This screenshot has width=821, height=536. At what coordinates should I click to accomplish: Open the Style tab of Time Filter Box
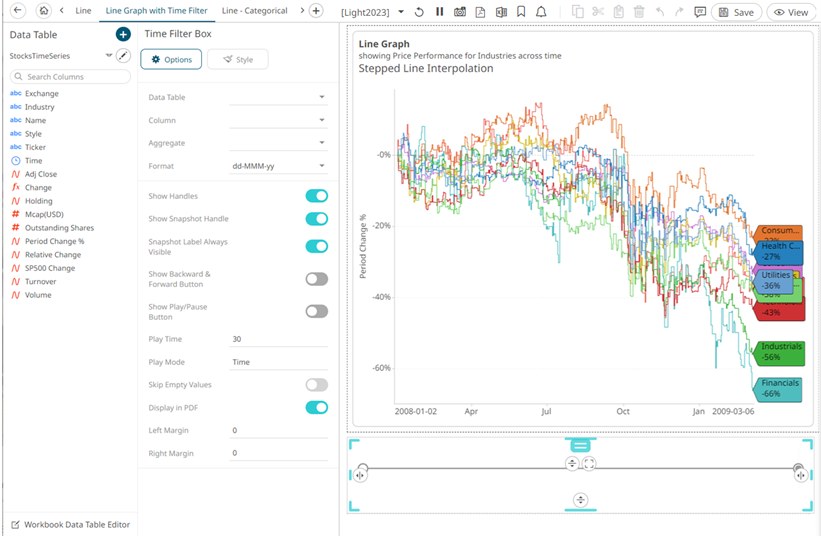pos(237,60)
